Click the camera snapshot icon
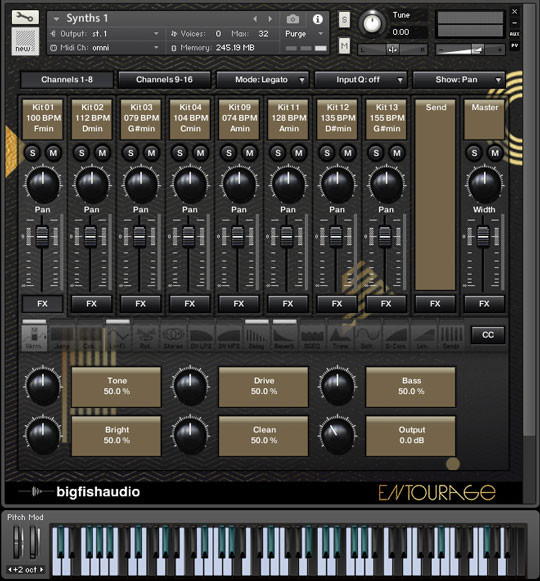 point(293,19)
